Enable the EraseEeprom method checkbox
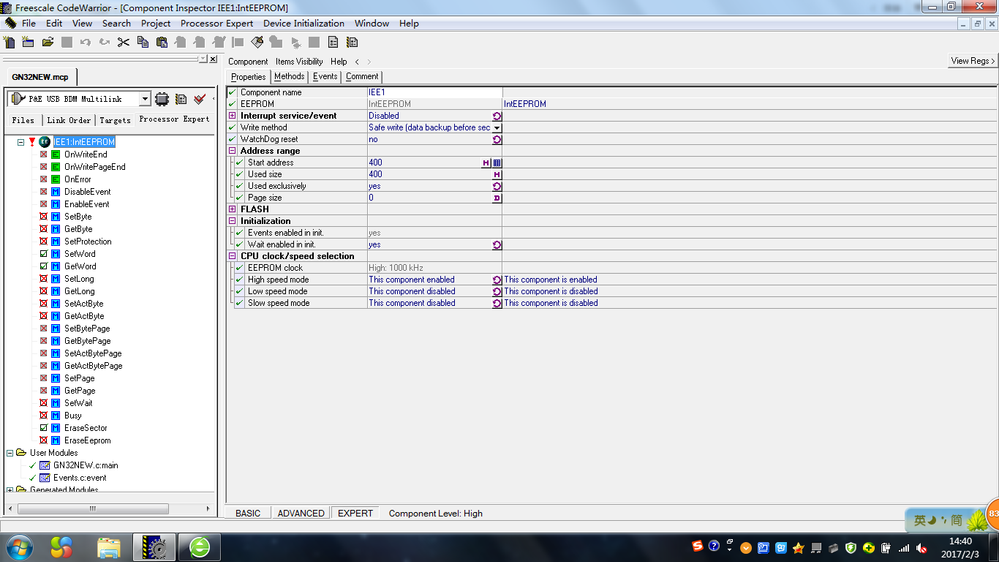 (43, 440)
